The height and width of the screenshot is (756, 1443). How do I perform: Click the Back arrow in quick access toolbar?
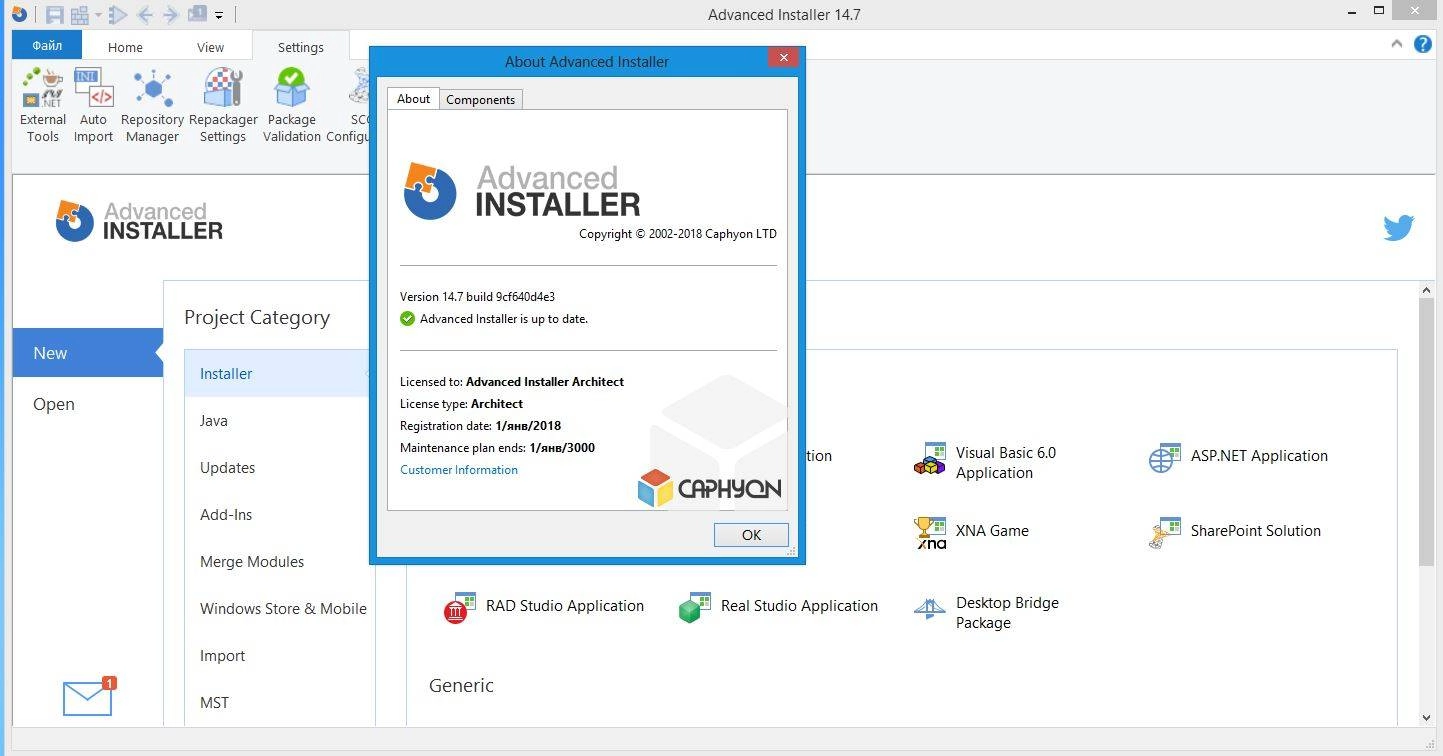pyautogui.click(x=144, y=15)
